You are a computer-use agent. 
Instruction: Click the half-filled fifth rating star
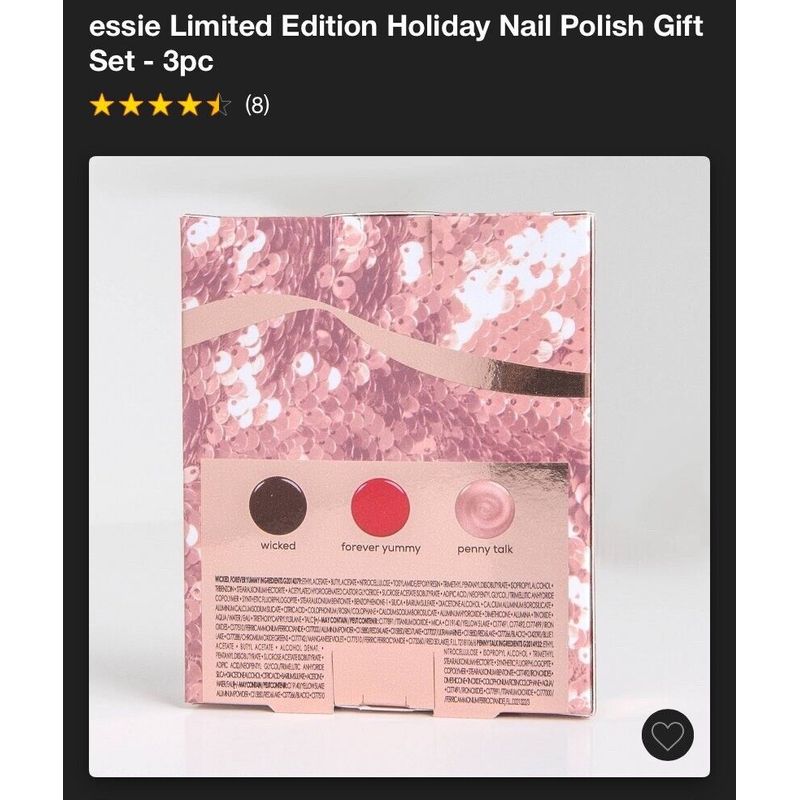pos(219,105)
